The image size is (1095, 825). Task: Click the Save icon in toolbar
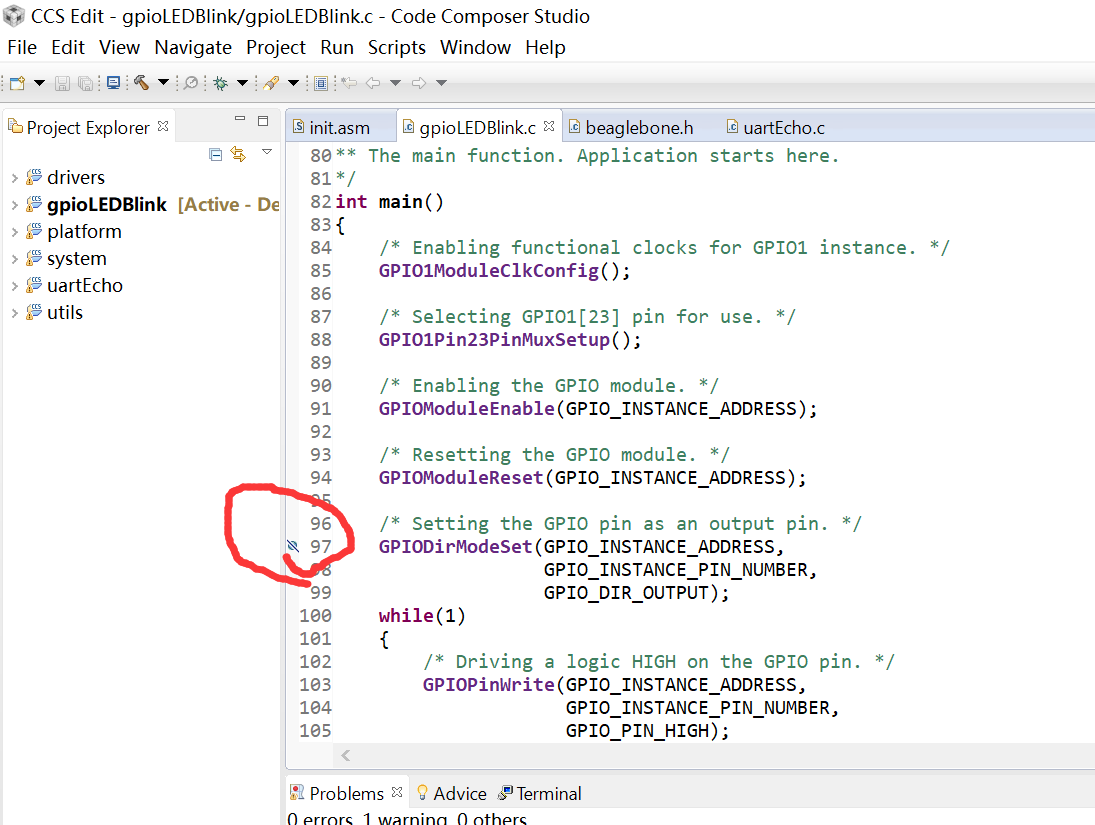[62, 83]
